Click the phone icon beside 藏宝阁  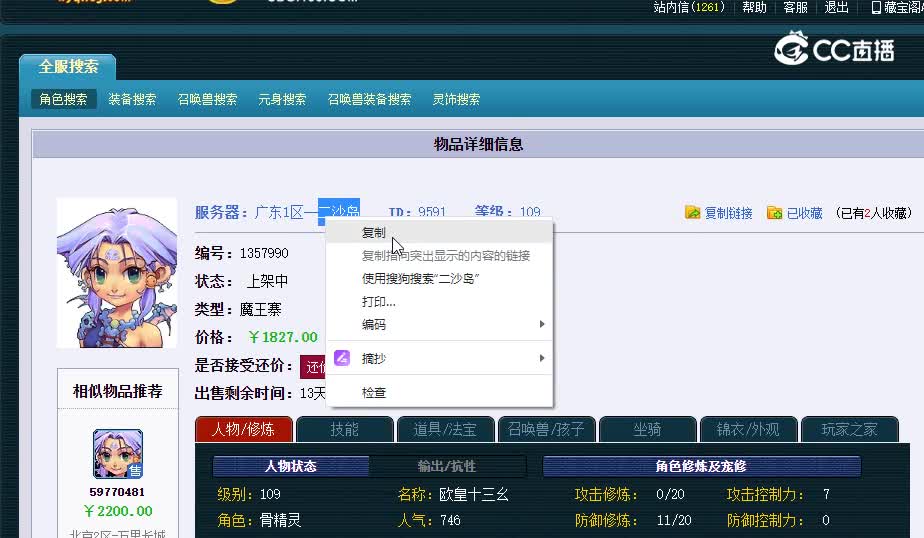876,8
